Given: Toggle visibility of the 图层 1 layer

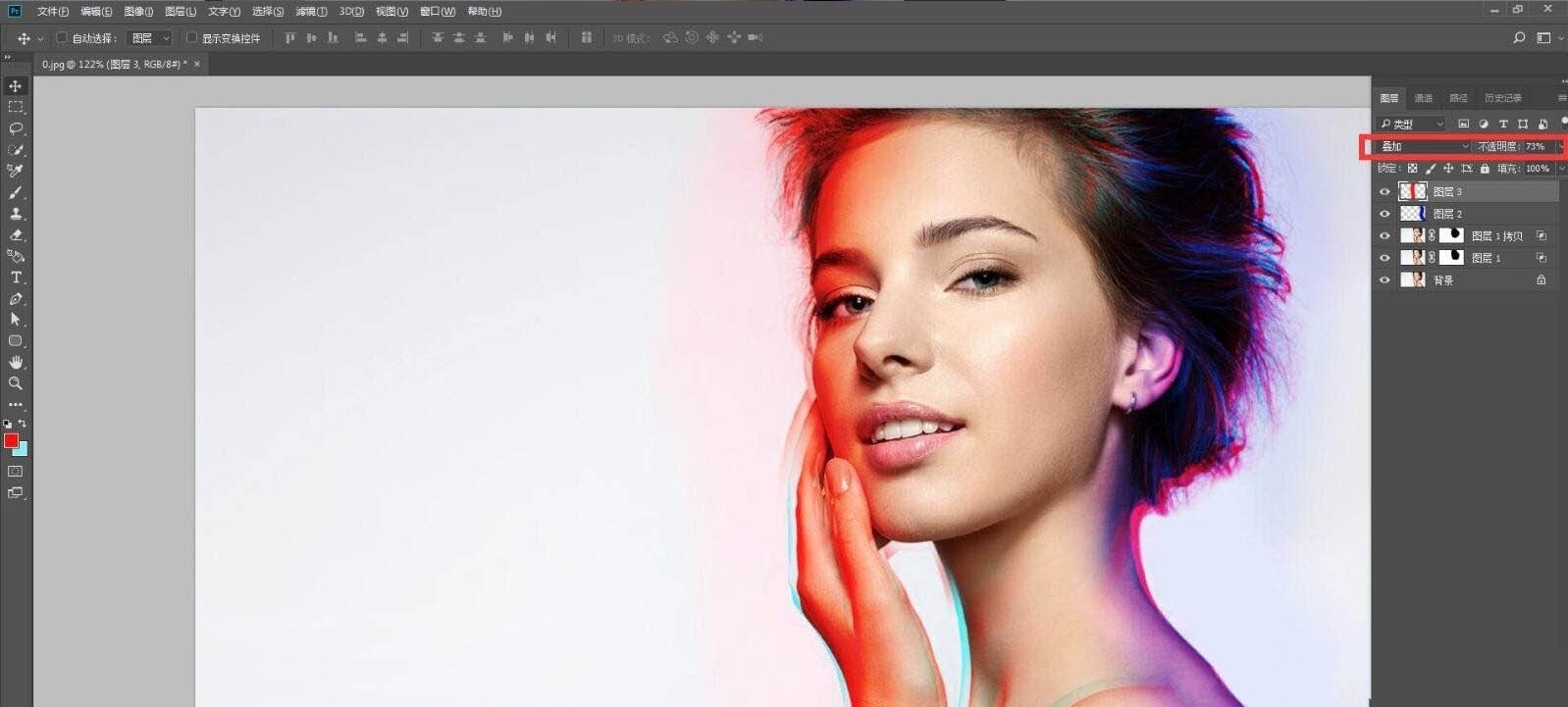Looking at the screenshot, I should 1385,258.
